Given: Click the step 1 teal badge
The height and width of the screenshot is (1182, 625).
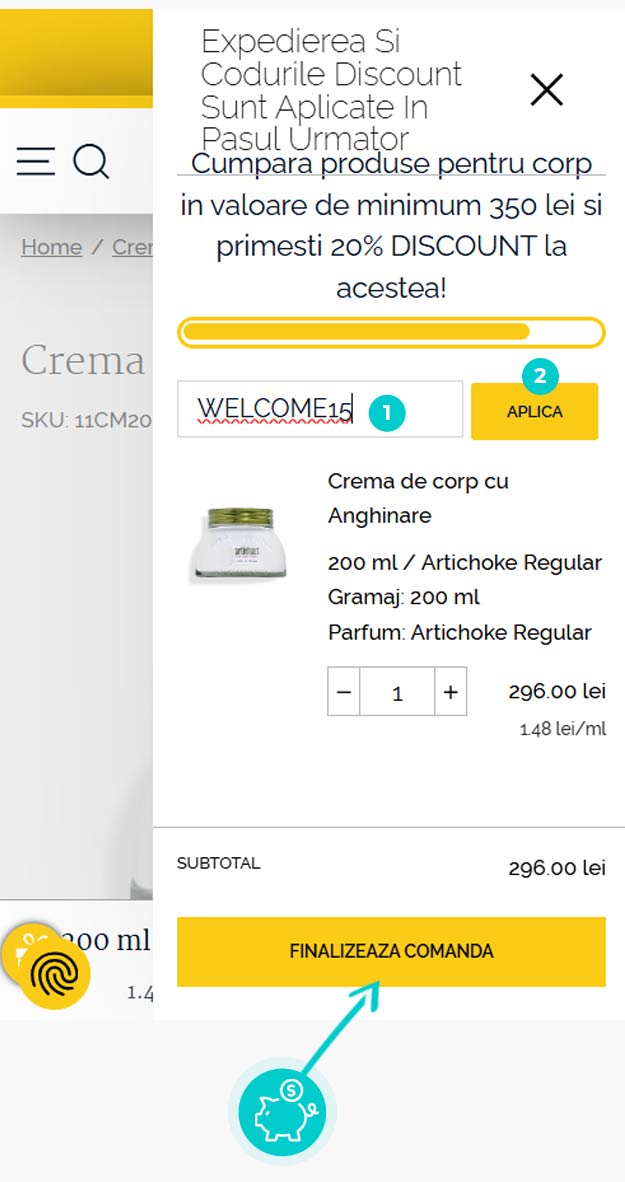Looking at the screenshot, I should tap(387, 411).
